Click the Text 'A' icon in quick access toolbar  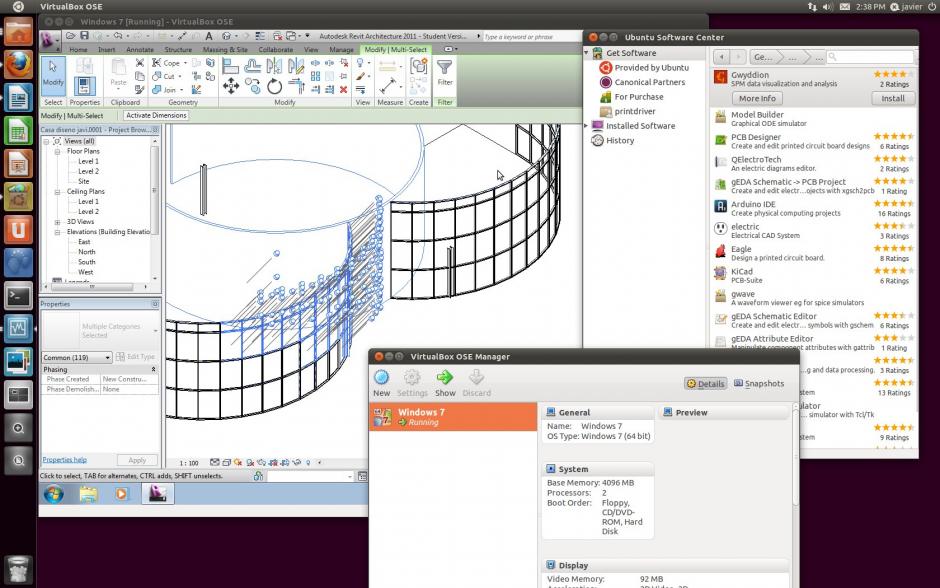pyautogui.click(x=209, y=36)
